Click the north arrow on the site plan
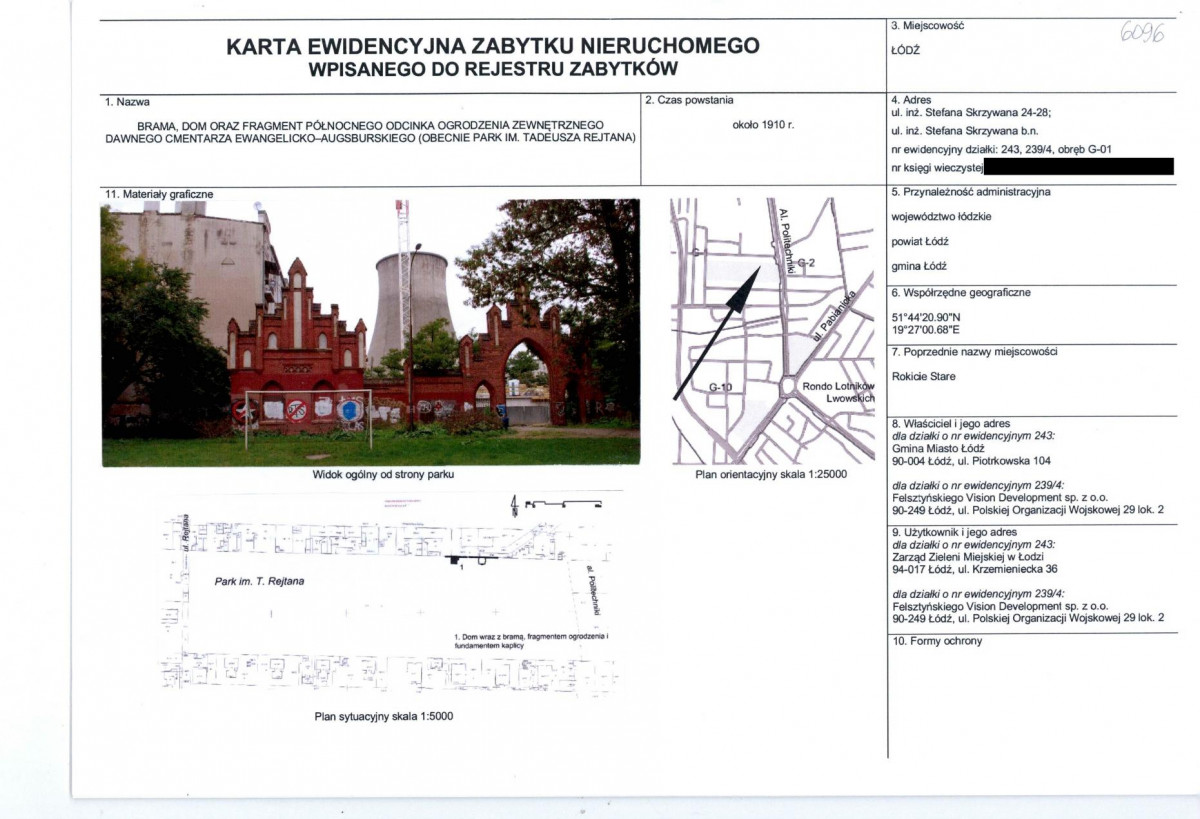The width and height of the screenshot is (1200, 819). [x=515, y=505]
